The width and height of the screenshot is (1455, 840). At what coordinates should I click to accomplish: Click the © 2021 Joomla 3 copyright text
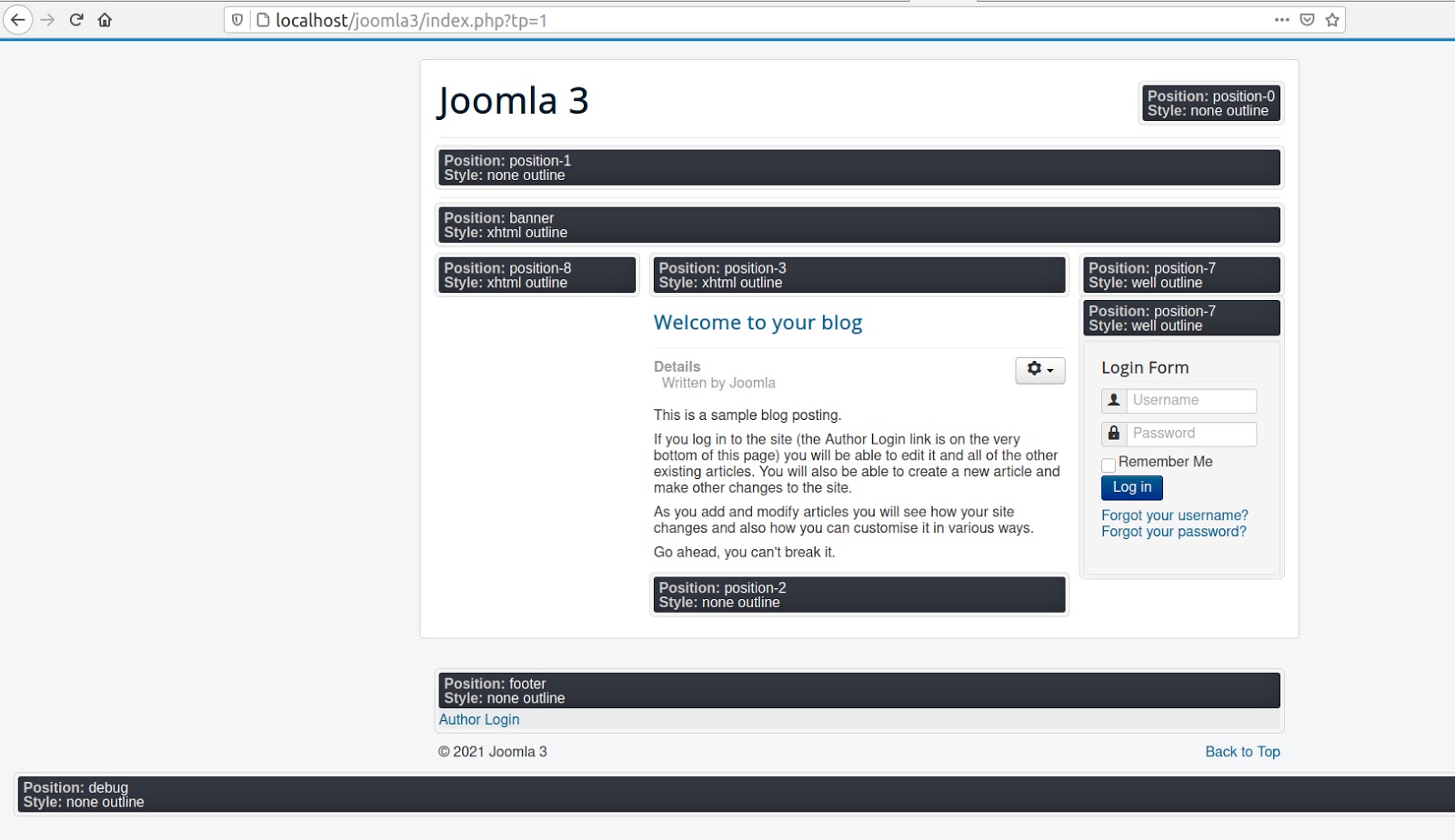(x=493, y=752)
